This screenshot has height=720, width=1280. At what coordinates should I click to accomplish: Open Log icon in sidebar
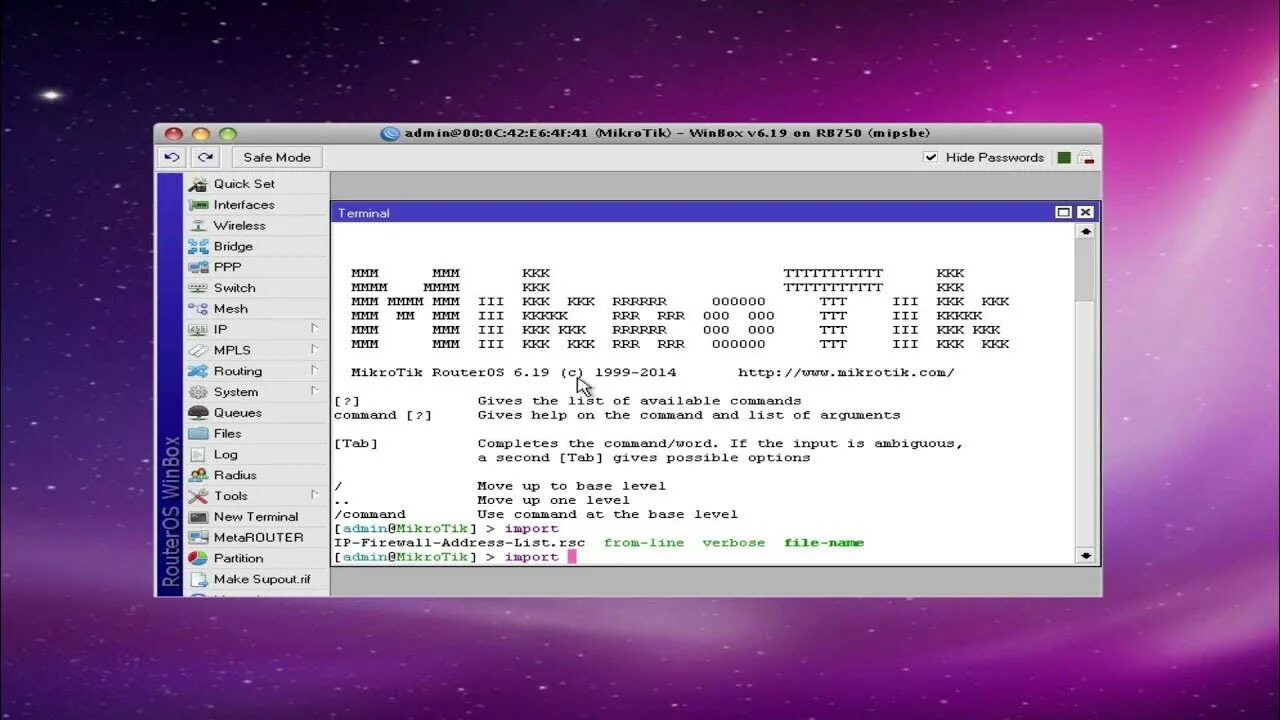pyautogui.click(x=198, y=454)
